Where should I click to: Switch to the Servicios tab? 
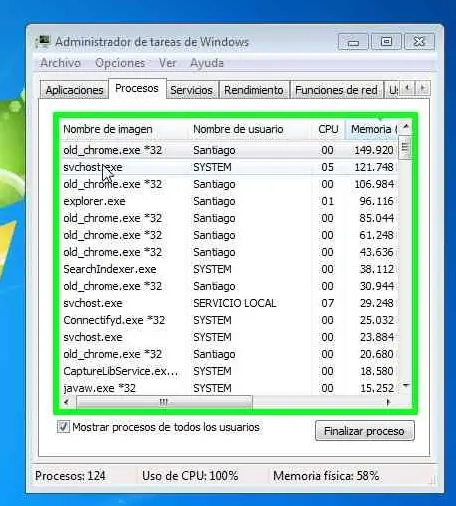pos(191,90)
